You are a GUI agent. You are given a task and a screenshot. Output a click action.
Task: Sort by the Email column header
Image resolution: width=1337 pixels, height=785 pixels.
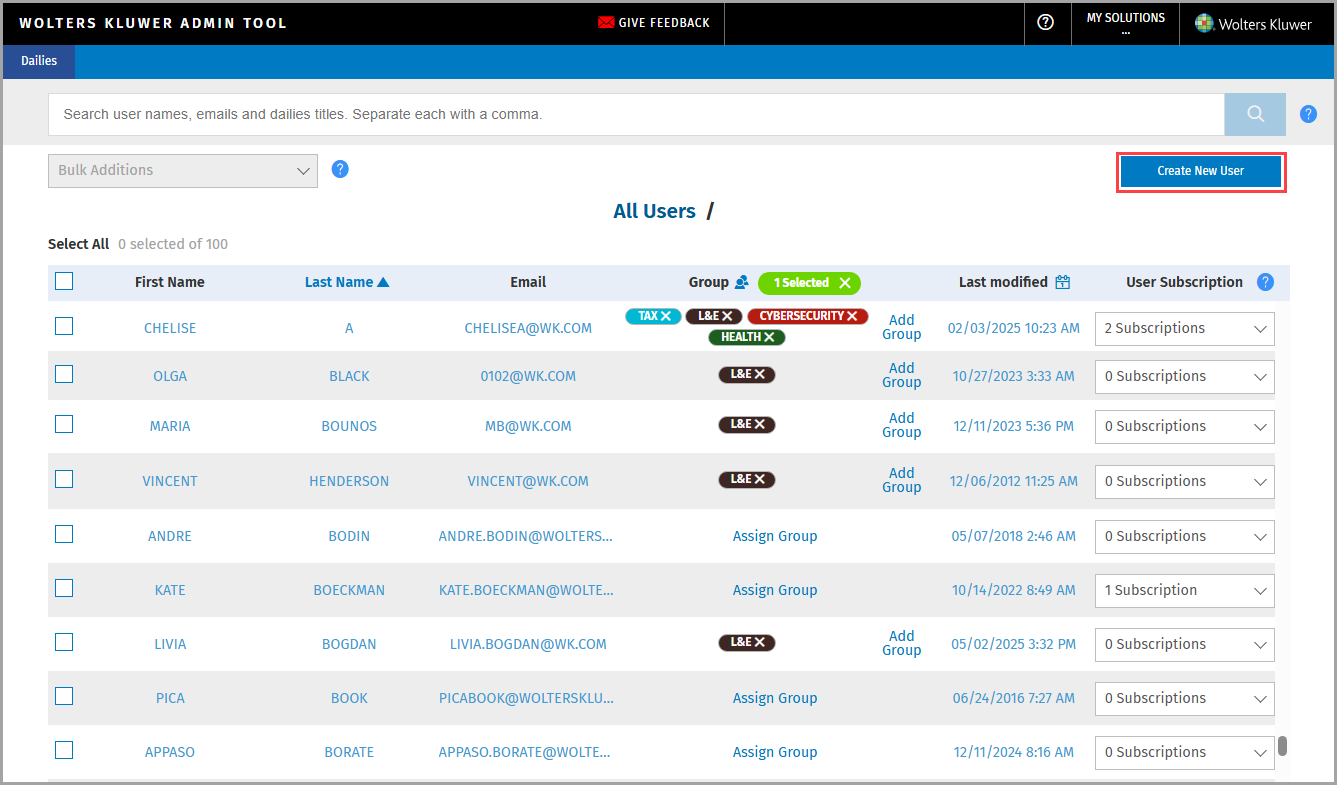[x=528, y=282]
